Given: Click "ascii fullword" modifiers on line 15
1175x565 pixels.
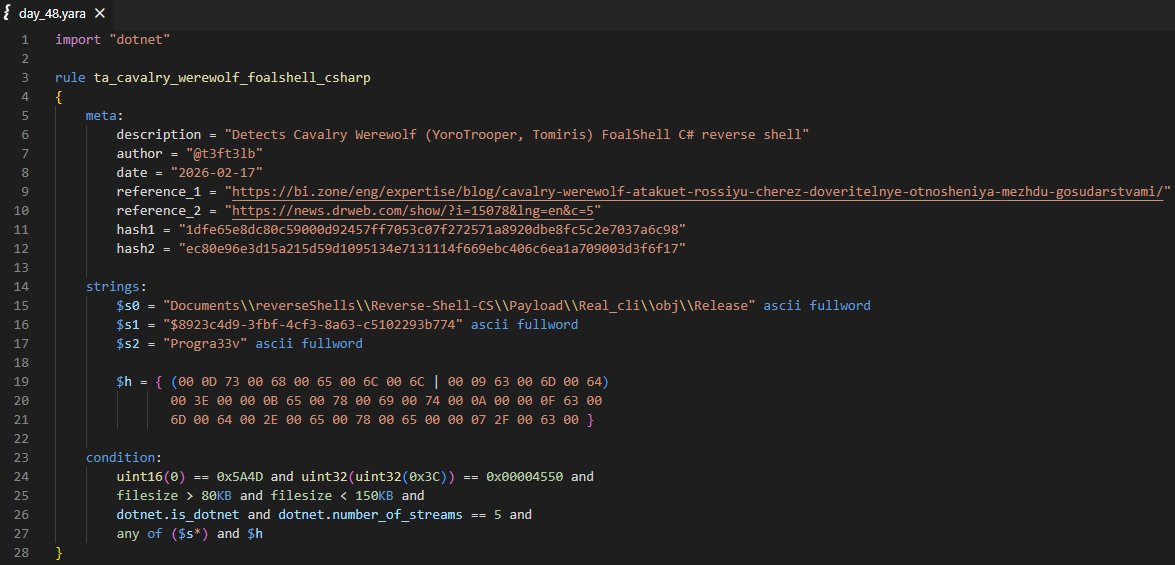Looking at the screenshot, I should point(817,306).
